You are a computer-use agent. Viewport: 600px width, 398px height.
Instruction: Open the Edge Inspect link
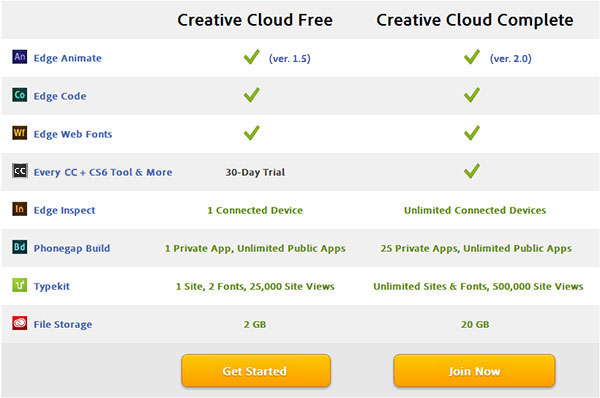point(64,210)
